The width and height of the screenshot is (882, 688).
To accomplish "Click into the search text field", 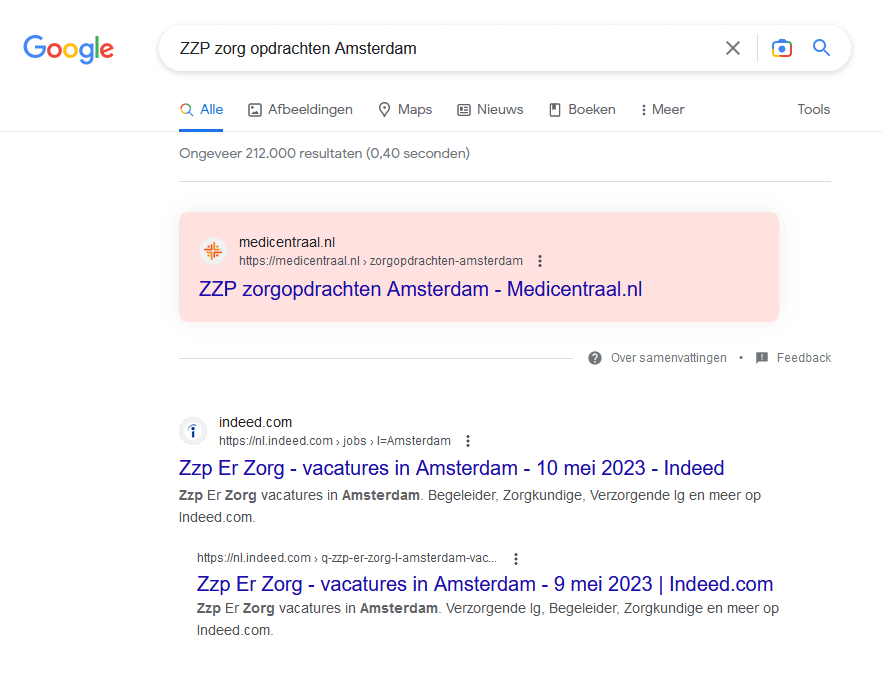I will coord(440,48).
